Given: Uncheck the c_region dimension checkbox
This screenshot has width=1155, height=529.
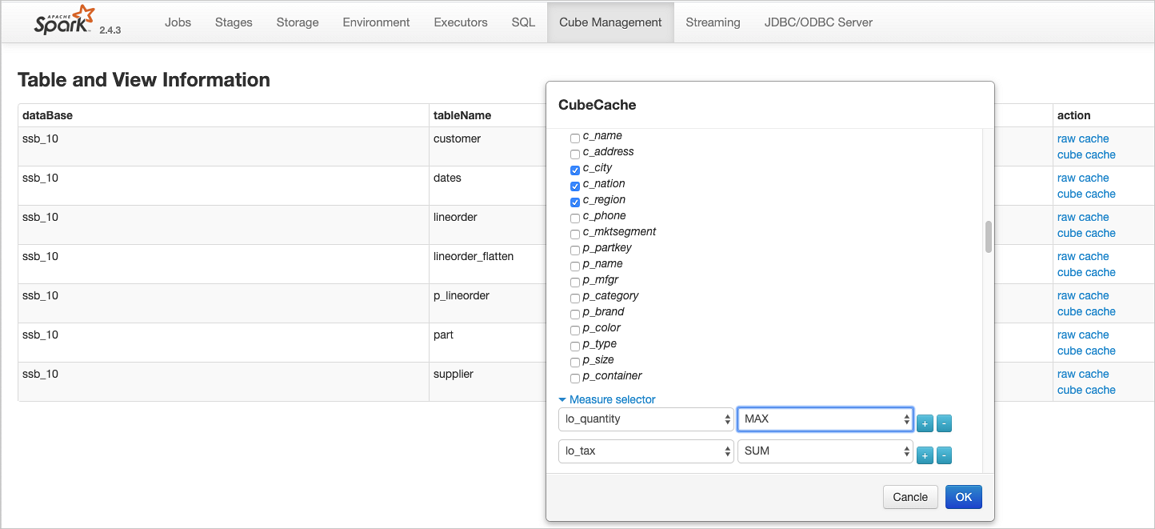Looking at the screenshot, I should pyautogui.click(x=575, y=202).
